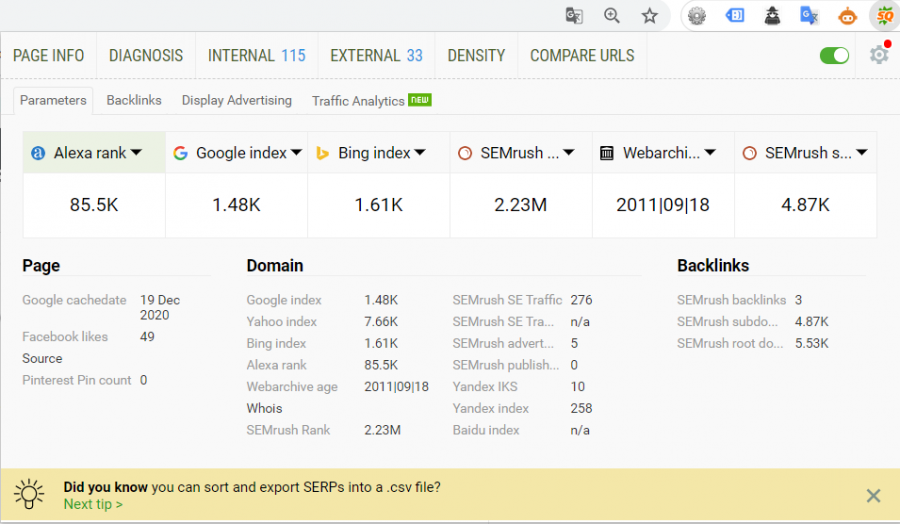Click SEMrush SE Traffic label
The width and height of the screenshot is (900, 524).
point(507,300)
